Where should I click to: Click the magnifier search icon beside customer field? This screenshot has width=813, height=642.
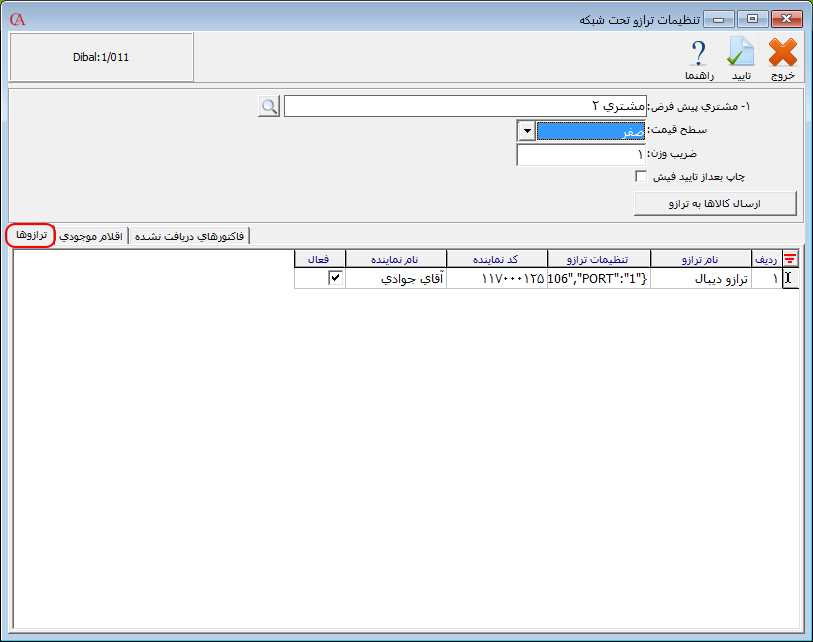coord(268,106)
